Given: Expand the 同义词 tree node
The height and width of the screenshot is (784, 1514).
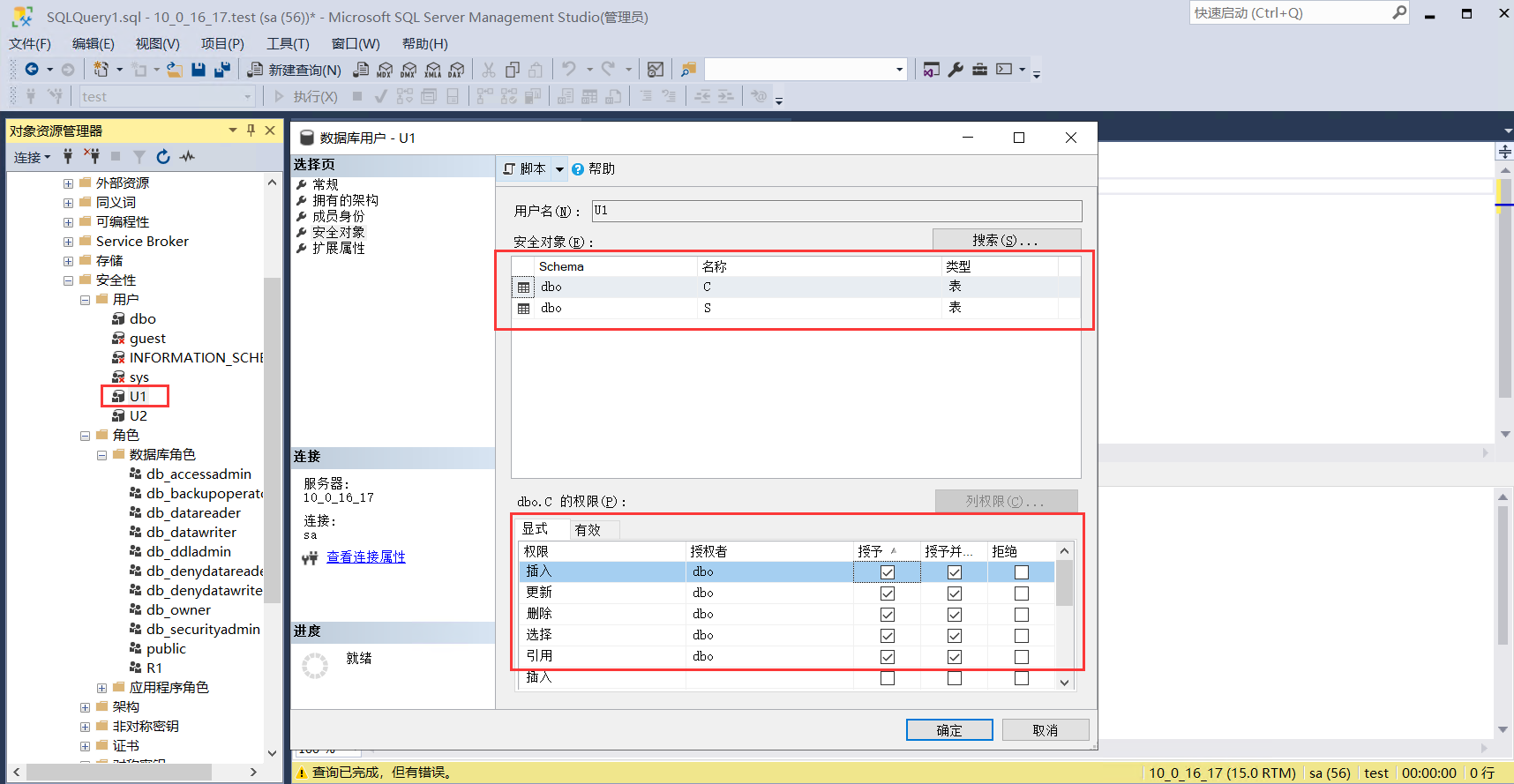Looking at the screenshot, I should pyautogui.click(x=68, y=203).
